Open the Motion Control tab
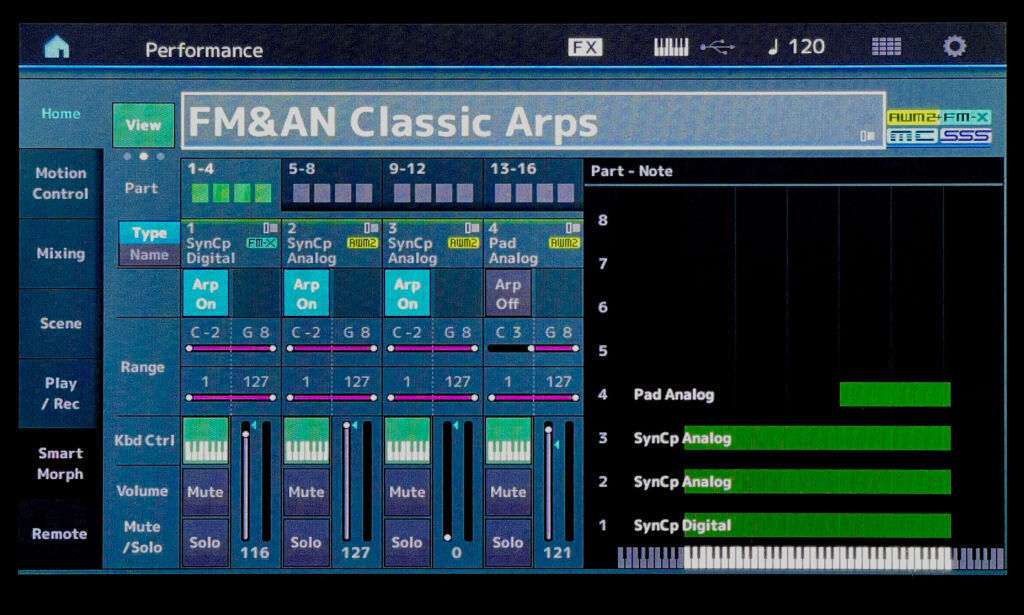 tap(61, 183)
